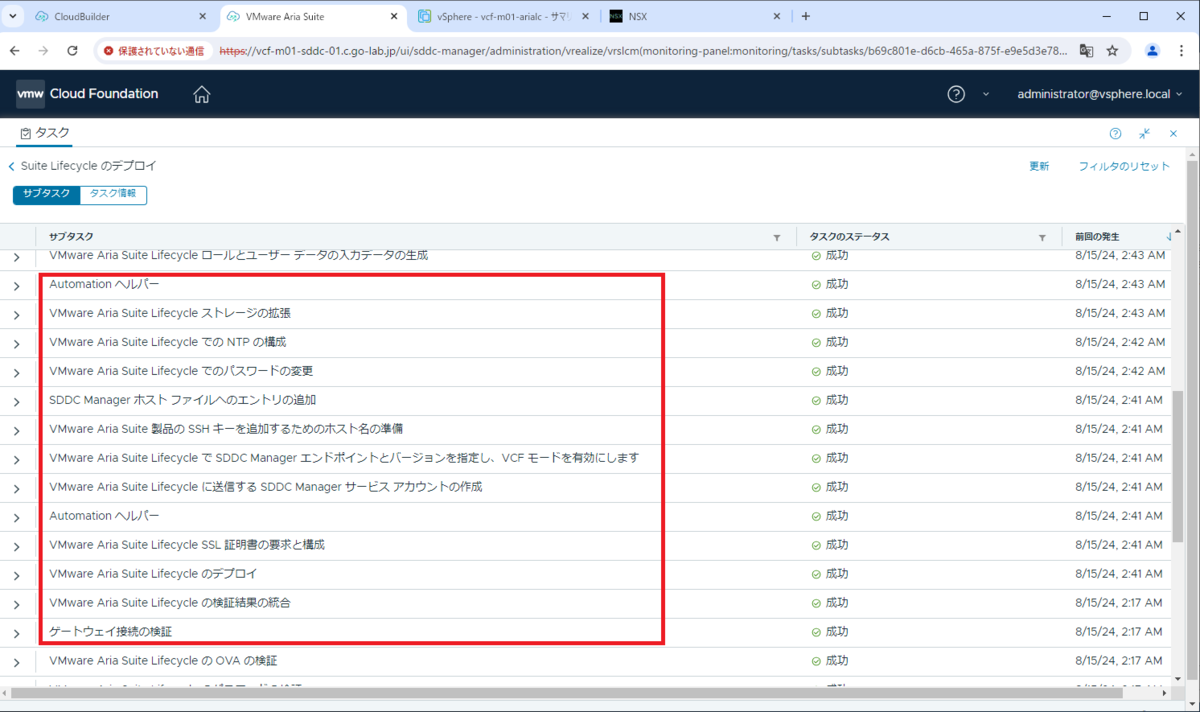
Task: Click the filter icon on the サブタスク column
Action: tap(777, 237)
